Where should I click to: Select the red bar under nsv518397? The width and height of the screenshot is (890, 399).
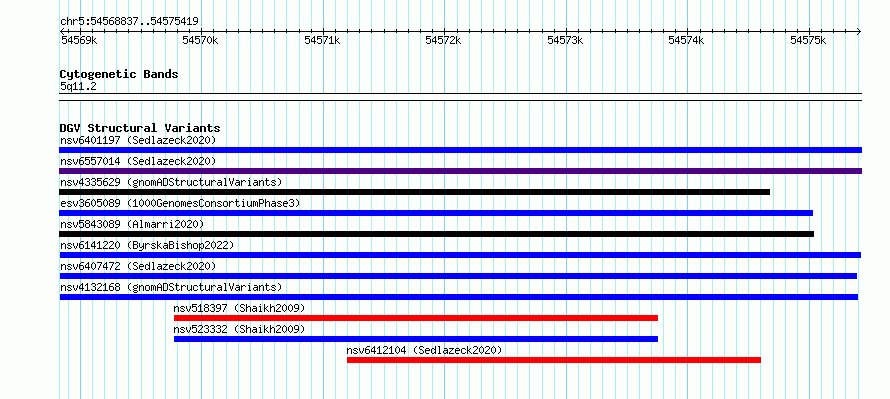[x=415, y=318]
